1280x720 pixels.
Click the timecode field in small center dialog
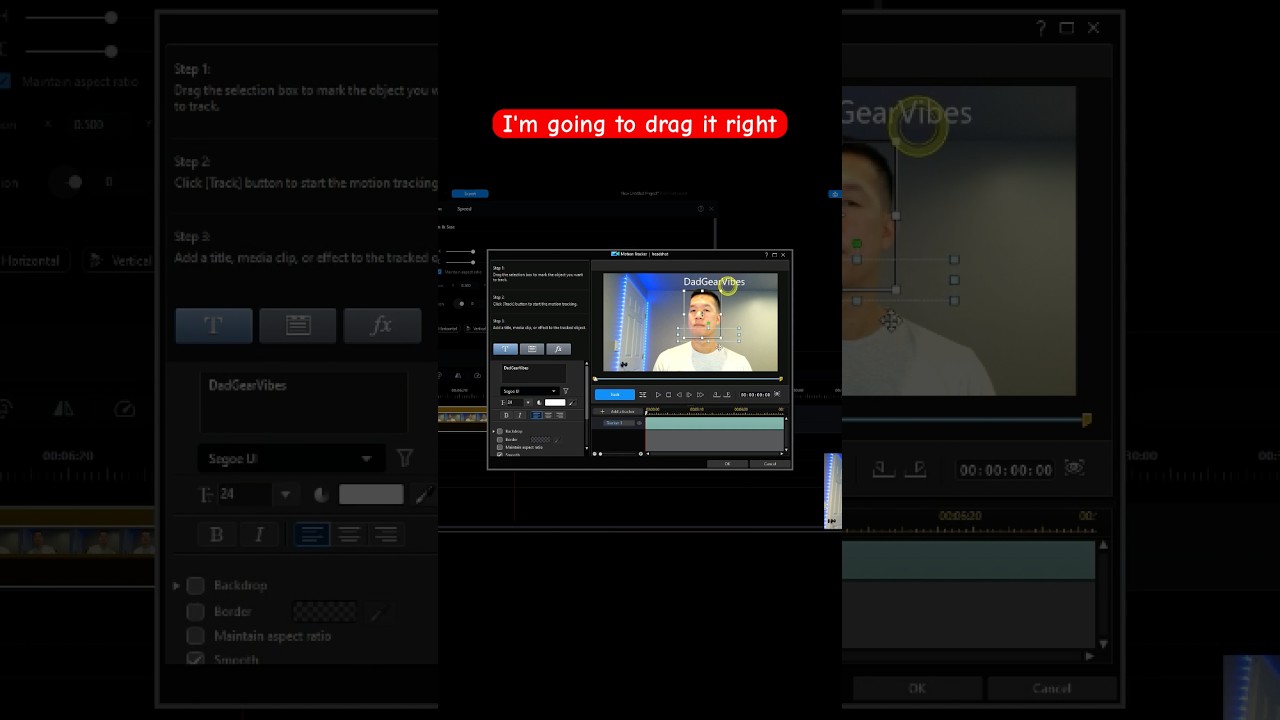pyautogui.click(x=755, y=394)
